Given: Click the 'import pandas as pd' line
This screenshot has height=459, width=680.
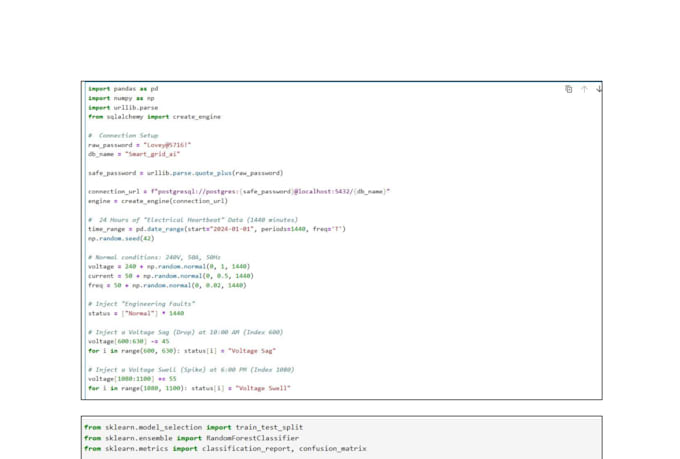Looking at the screenshot, I should tap(123, 89).
